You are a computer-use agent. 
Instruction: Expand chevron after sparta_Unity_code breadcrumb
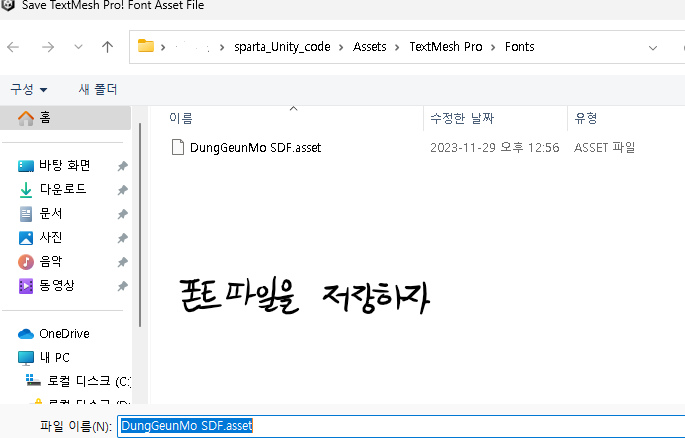click(x=341, y=47)
